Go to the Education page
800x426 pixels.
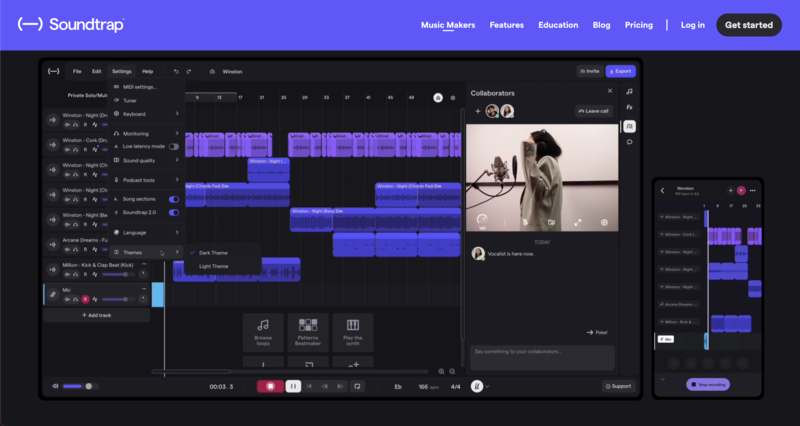coord(558,25)
